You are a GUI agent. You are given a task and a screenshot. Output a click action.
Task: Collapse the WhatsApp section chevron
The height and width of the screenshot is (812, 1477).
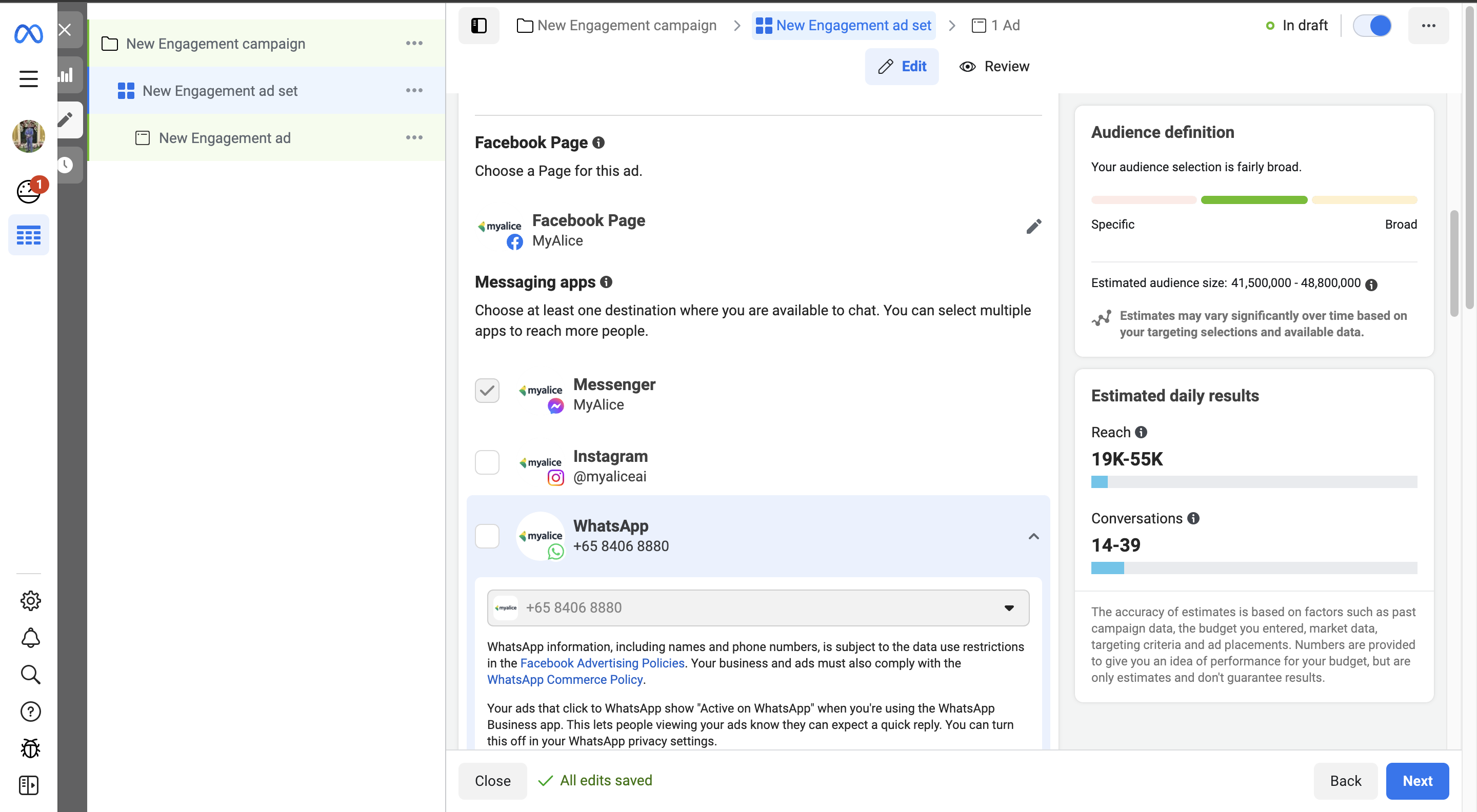pos(1033,536)
